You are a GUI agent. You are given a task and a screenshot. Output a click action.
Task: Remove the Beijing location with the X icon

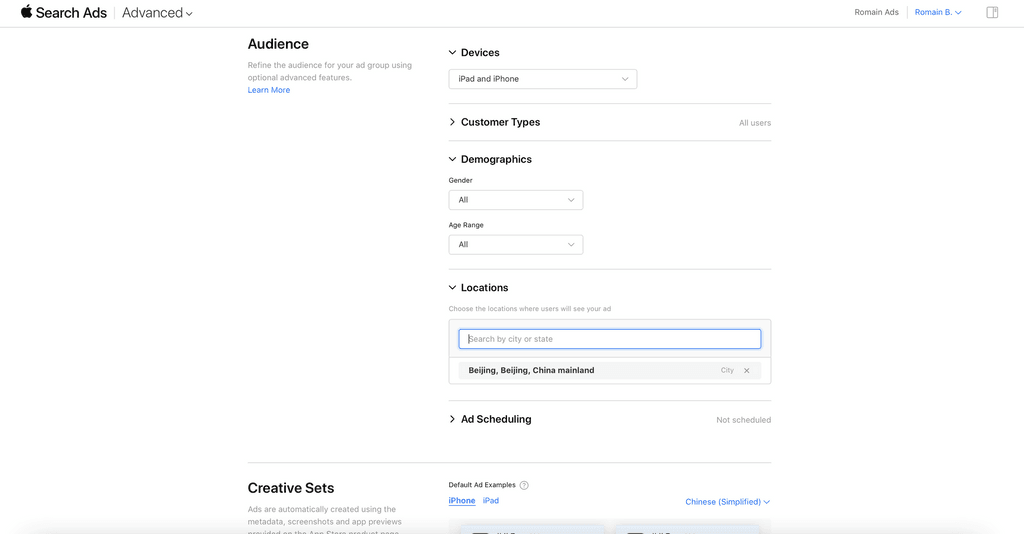[x=746, y=370]
